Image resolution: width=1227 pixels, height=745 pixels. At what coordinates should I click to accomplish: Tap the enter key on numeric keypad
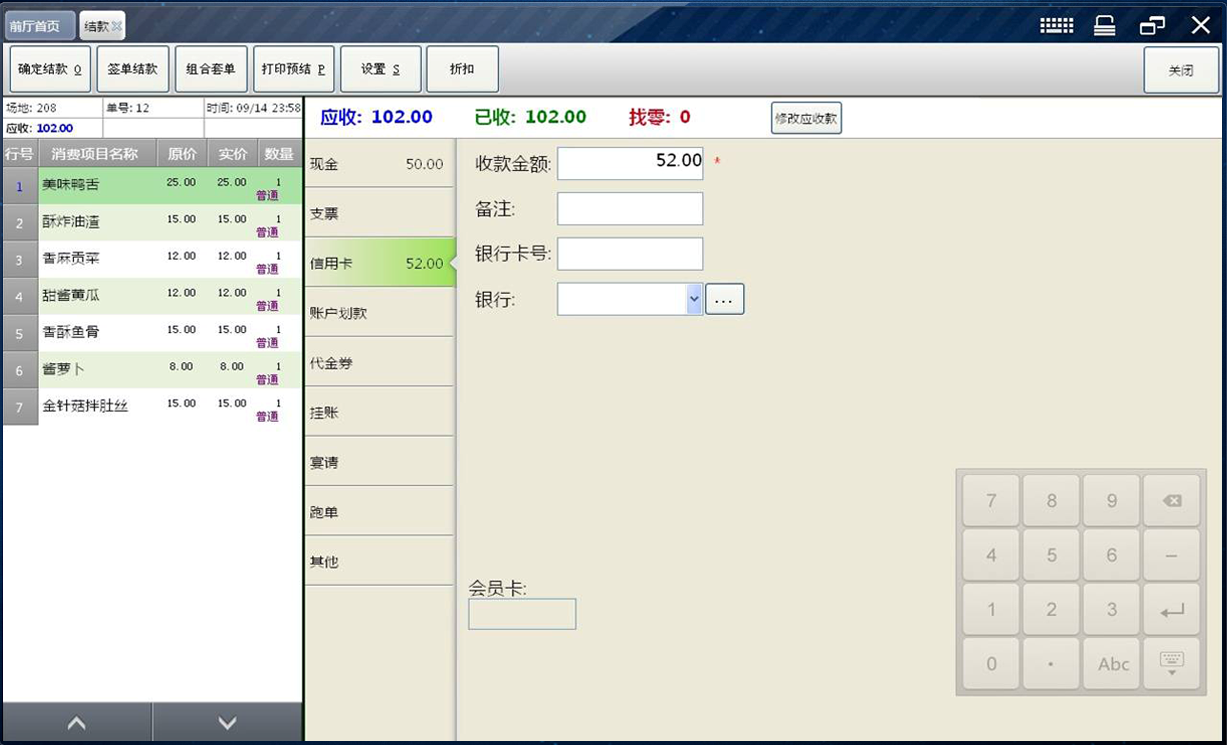[x=1172, y=610]
